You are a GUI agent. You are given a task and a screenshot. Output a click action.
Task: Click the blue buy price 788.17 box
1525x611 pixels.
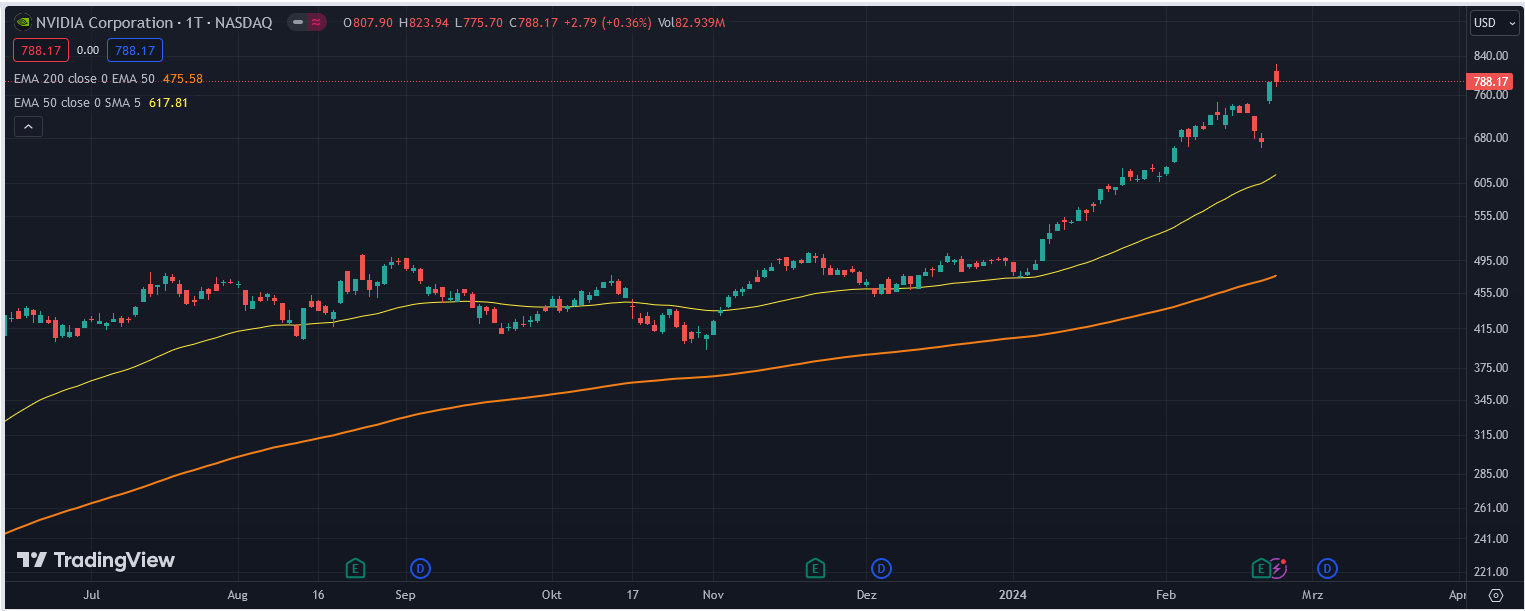135,50
